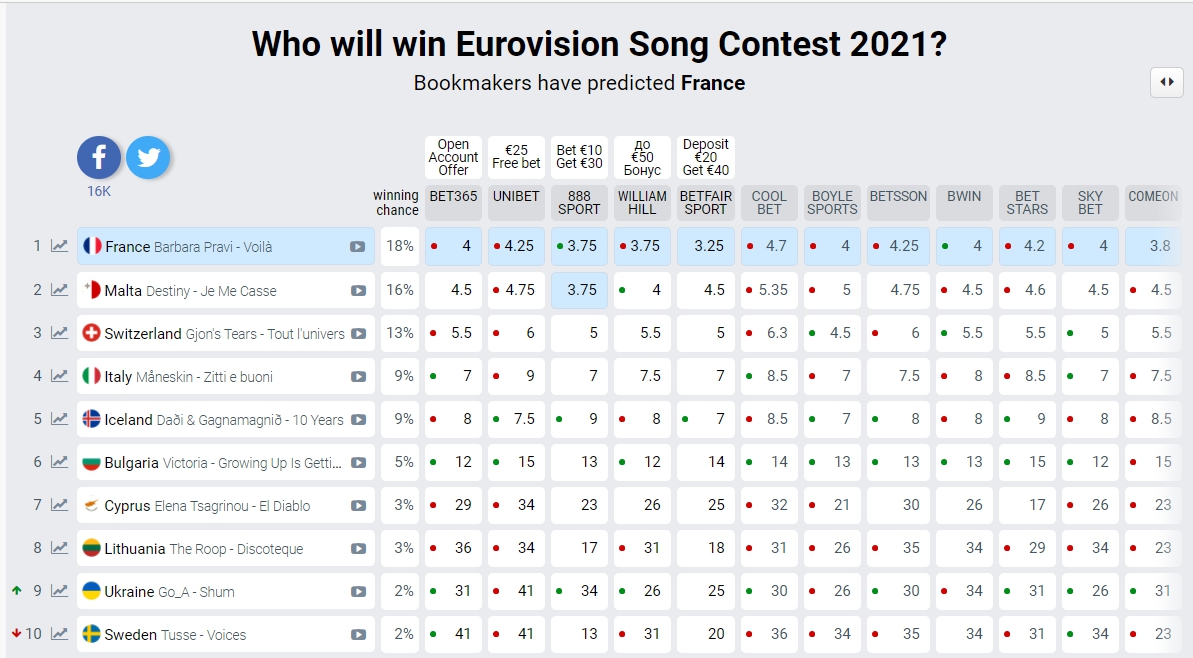This screenshot has height=658, width=1193.
Task: Click France's 4.25 odds at Unibet
Action: tap(516, 246)
